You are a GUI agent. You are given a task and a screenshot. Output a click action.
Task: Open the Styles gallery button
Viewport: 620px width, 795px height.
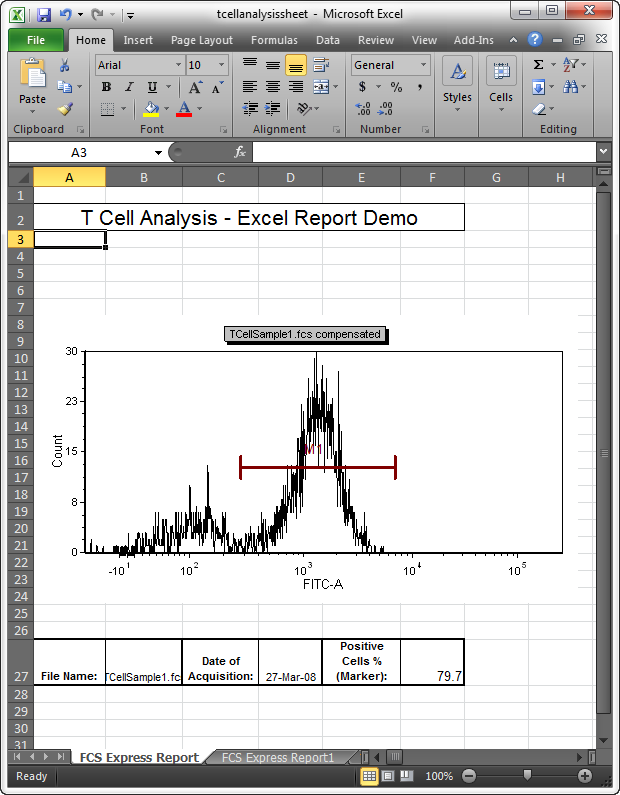(457, 85)
